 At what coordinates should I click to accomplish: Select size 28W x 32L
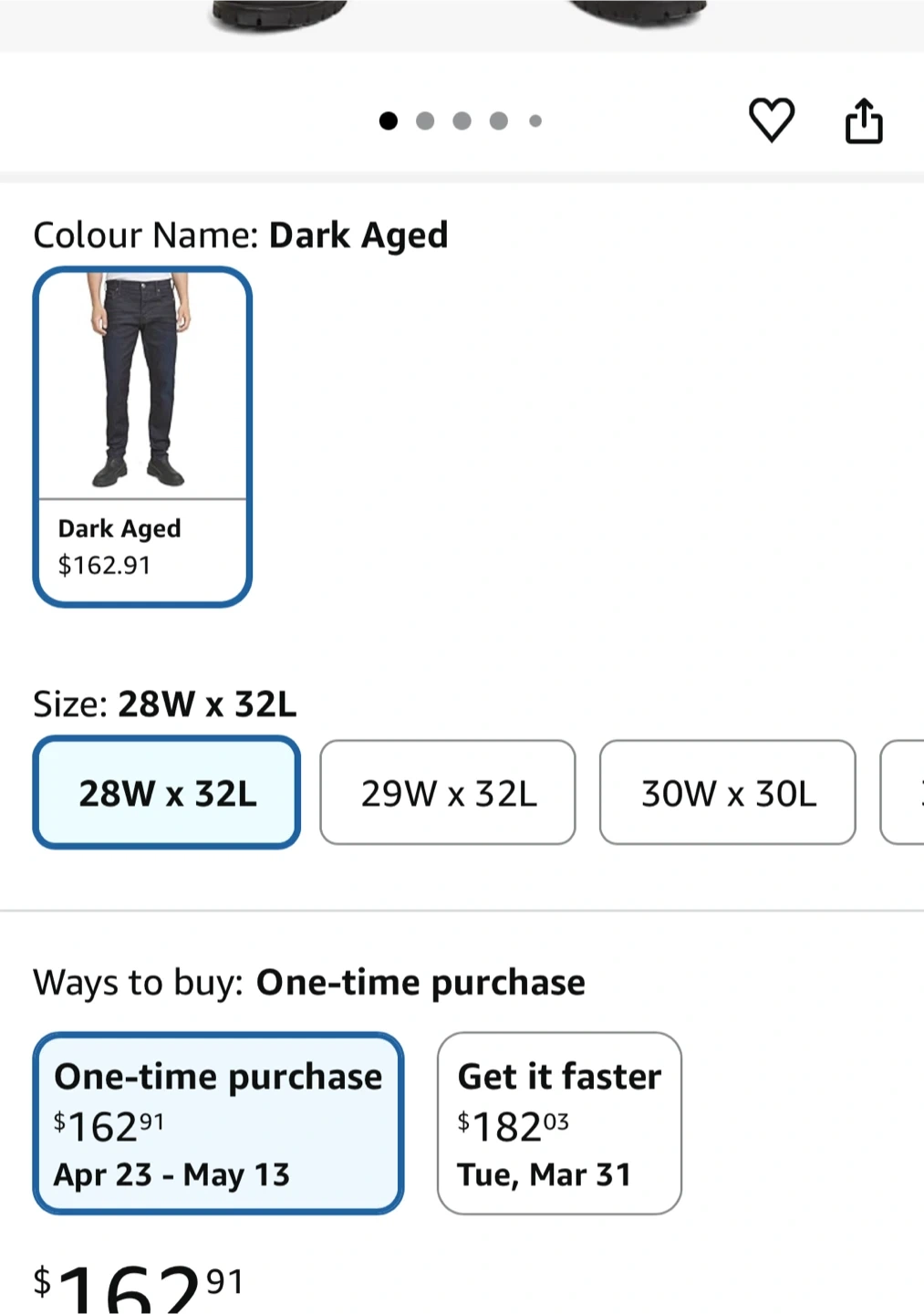coord(167,792)
